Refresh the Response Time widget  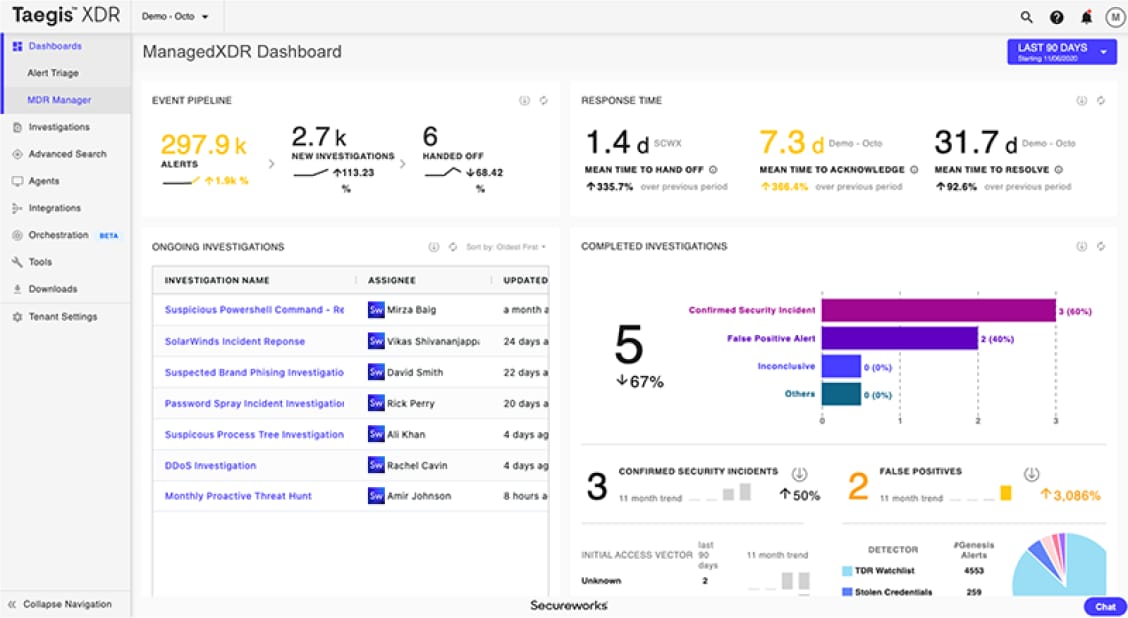pyautogui.click(x=1101, y=101)
